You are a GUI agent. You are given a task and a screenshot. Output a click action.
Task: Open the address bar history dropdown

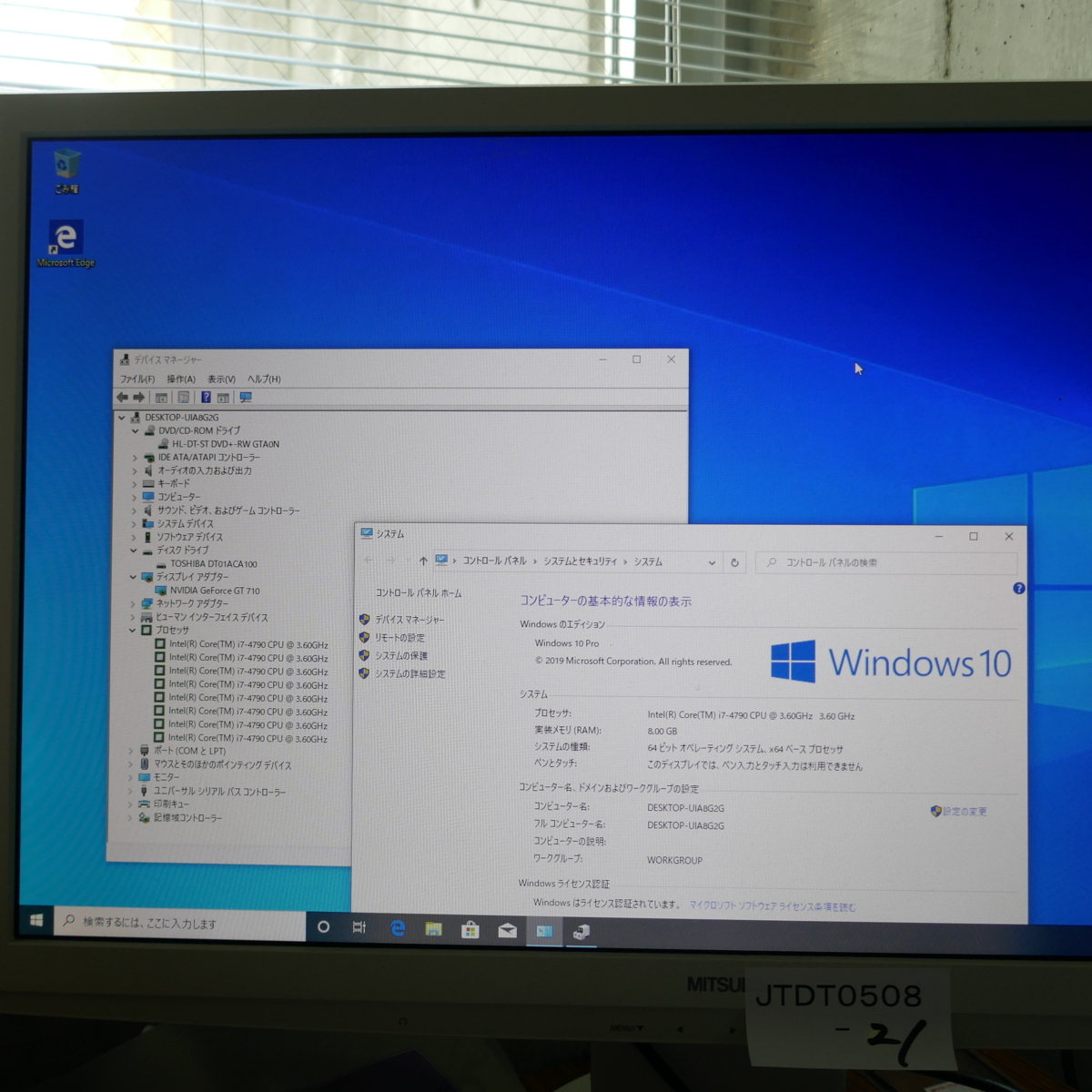712,562
